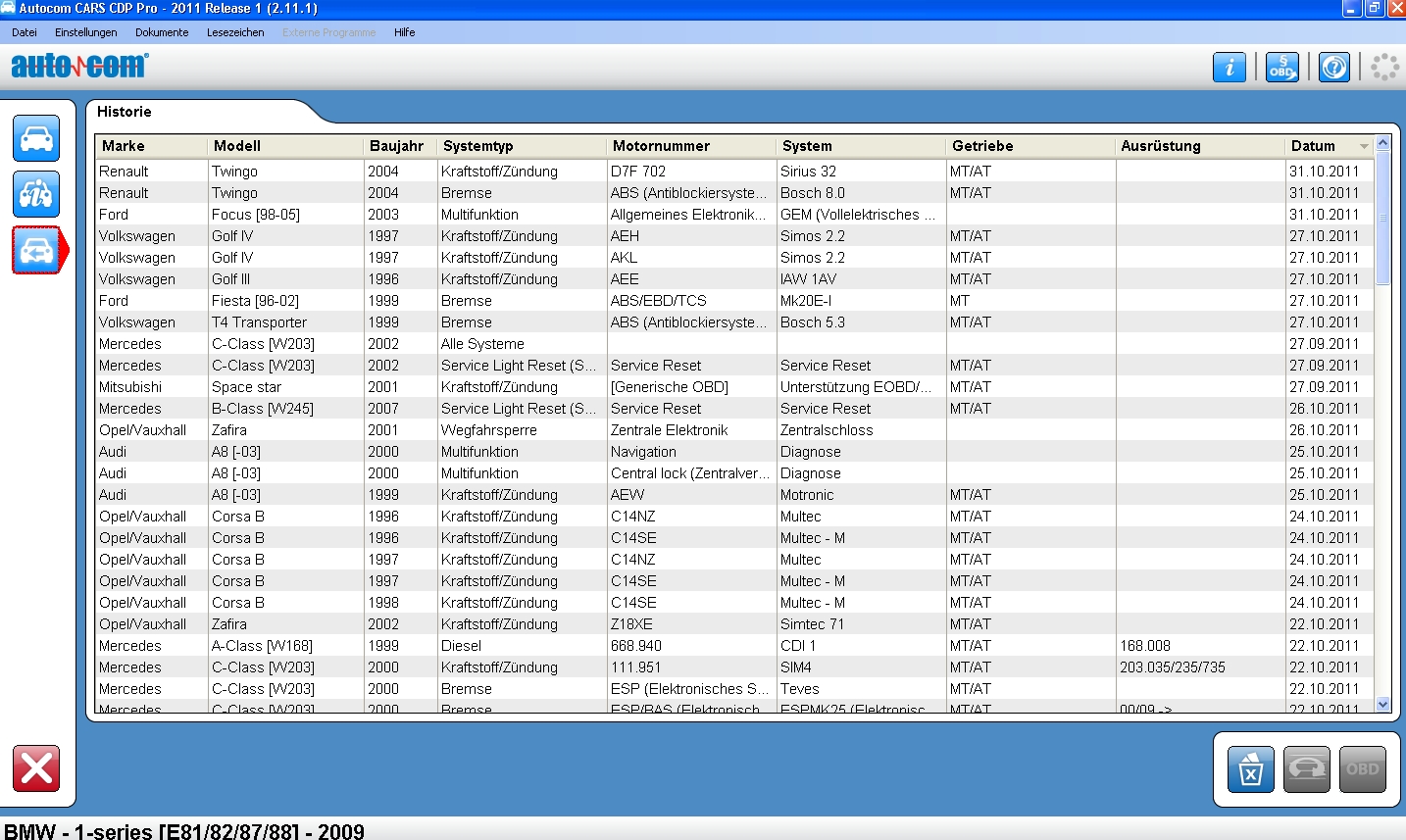Screen dimensions: 1406x840
Task: Click the car vehicle selection icon
Action: tap(36, 138)
